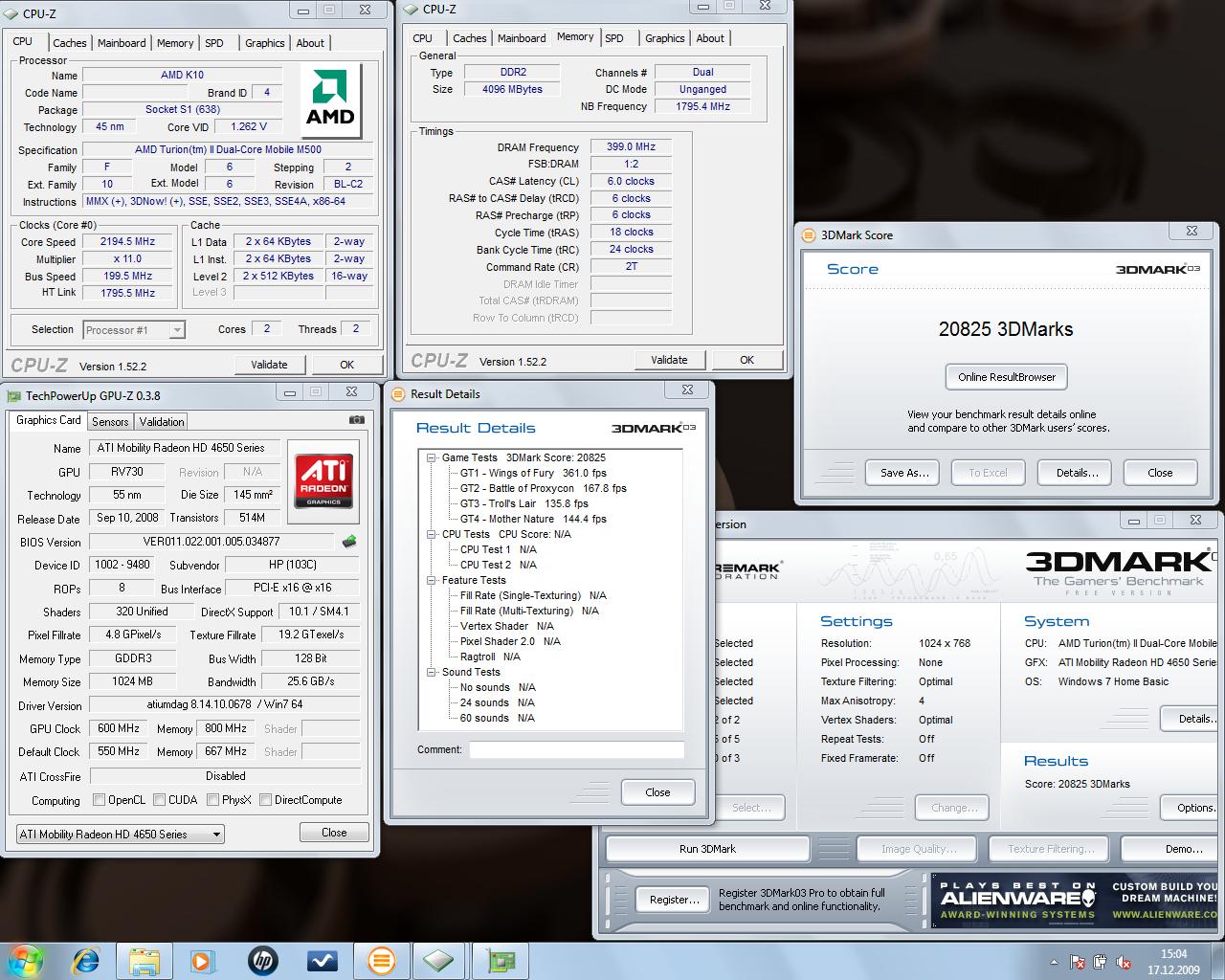Click the Core Speed 2194.5 MHz value
This screenshot has width=1225, height=980.
(x=128, y=242)
